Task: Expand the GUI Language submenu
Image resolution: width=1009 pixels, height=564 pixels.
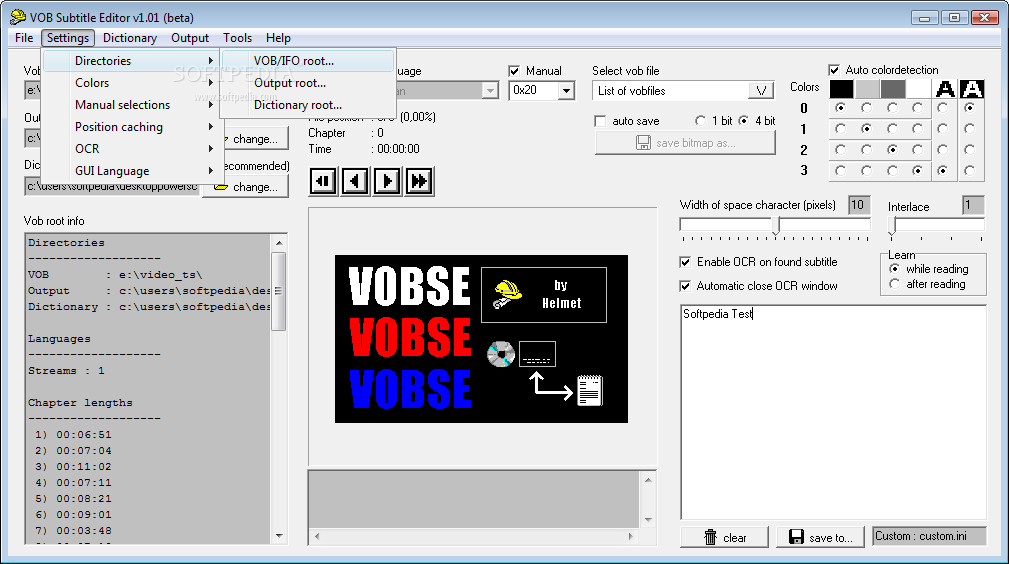Action: click(131, 171)
